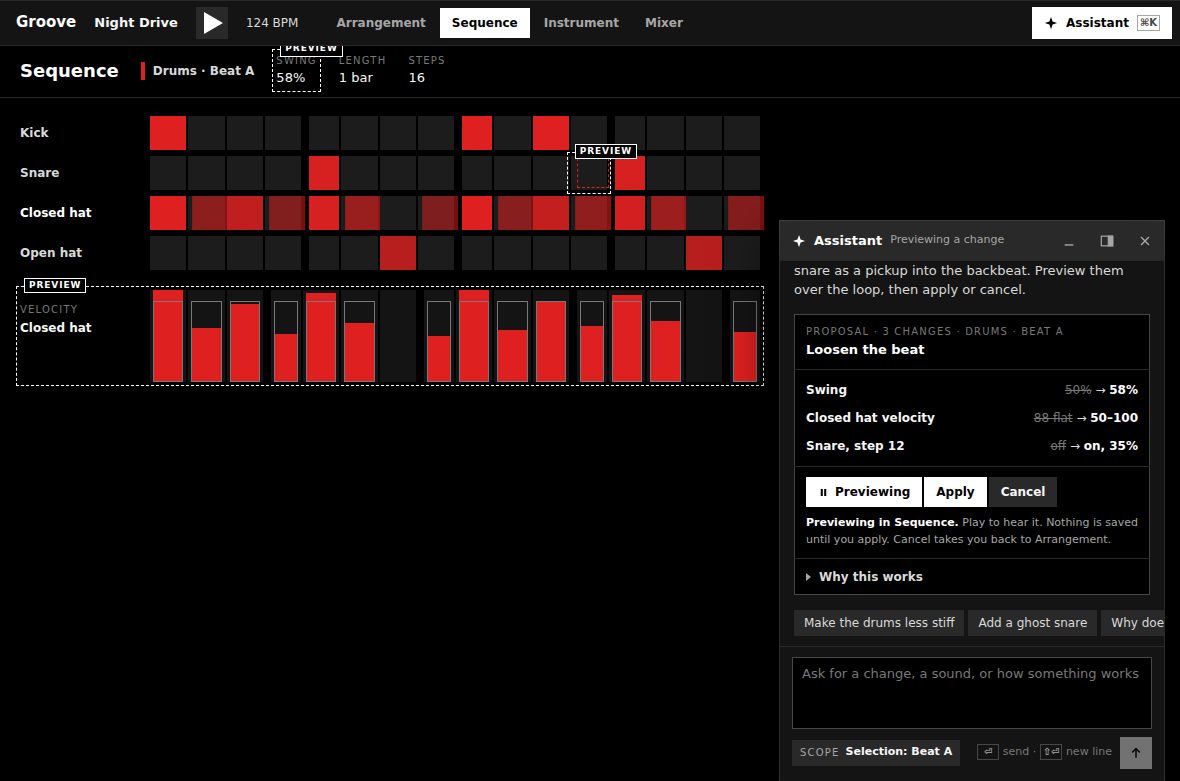This screenshot has height=781, width=1180.
Task: Minimize the Assistant panel
Action: click(1069, 241)
